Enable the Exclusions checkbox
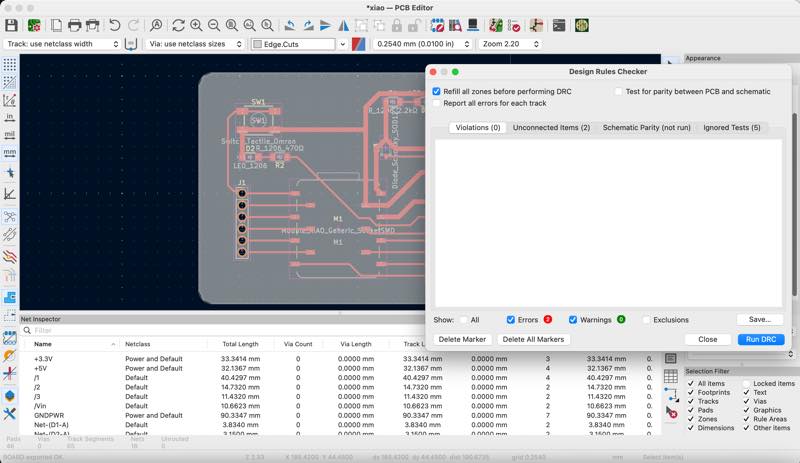 point(646,320)
